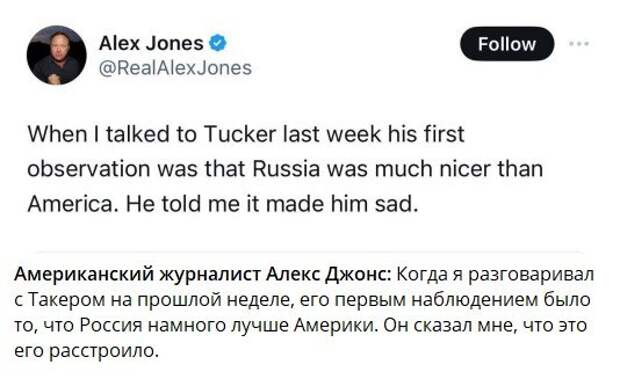Click the @RealAlexJones handle
This screenshot has width=620, height=379.
[175, 68]
